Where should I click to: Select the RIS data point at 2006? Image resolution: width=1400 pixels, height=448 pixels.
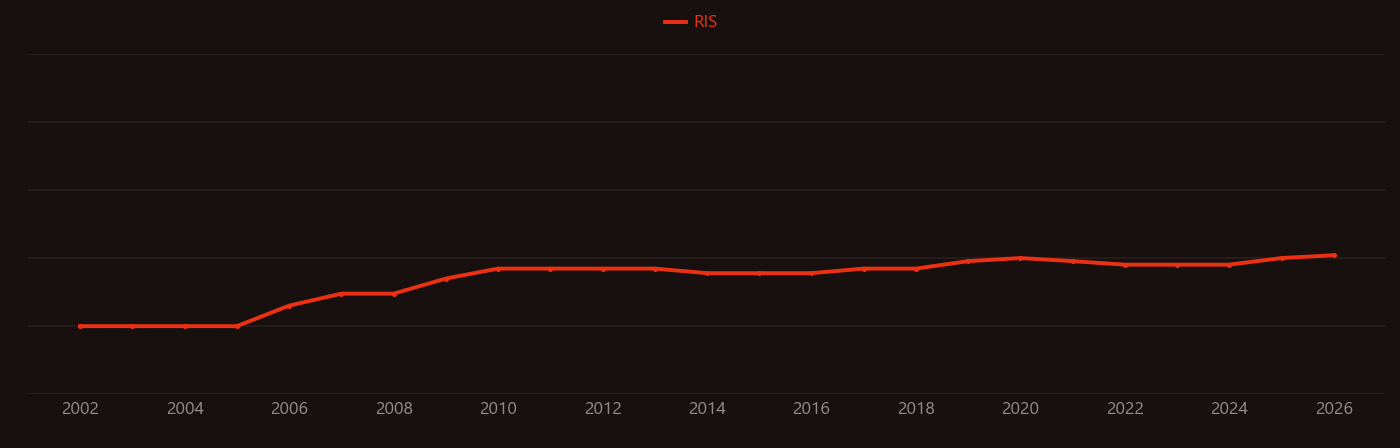[x=289, y=306]
